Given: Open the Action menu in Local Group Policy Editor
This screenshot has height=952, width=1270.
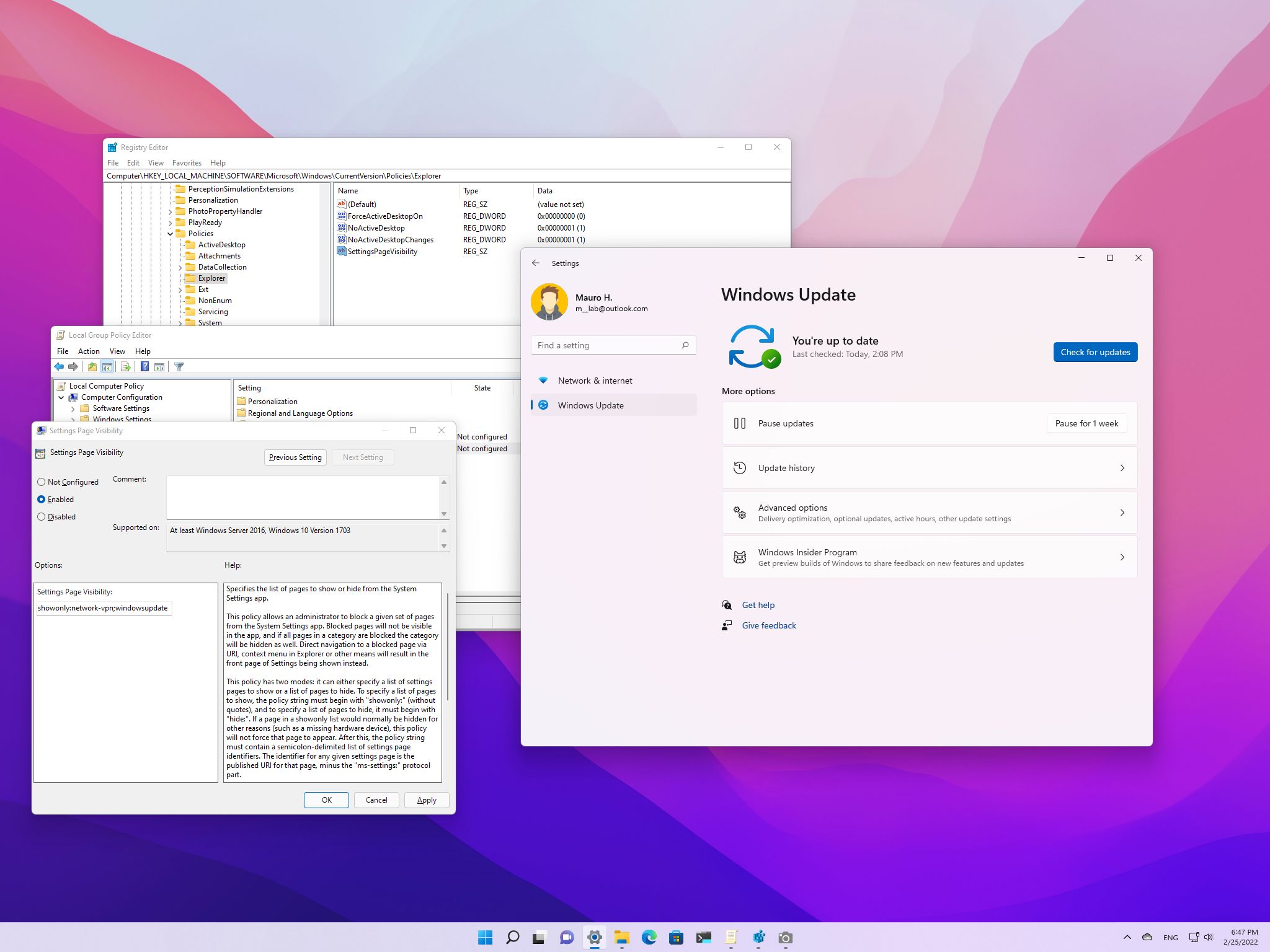Looking at the screenshot, I should click(x=88, y=351).
